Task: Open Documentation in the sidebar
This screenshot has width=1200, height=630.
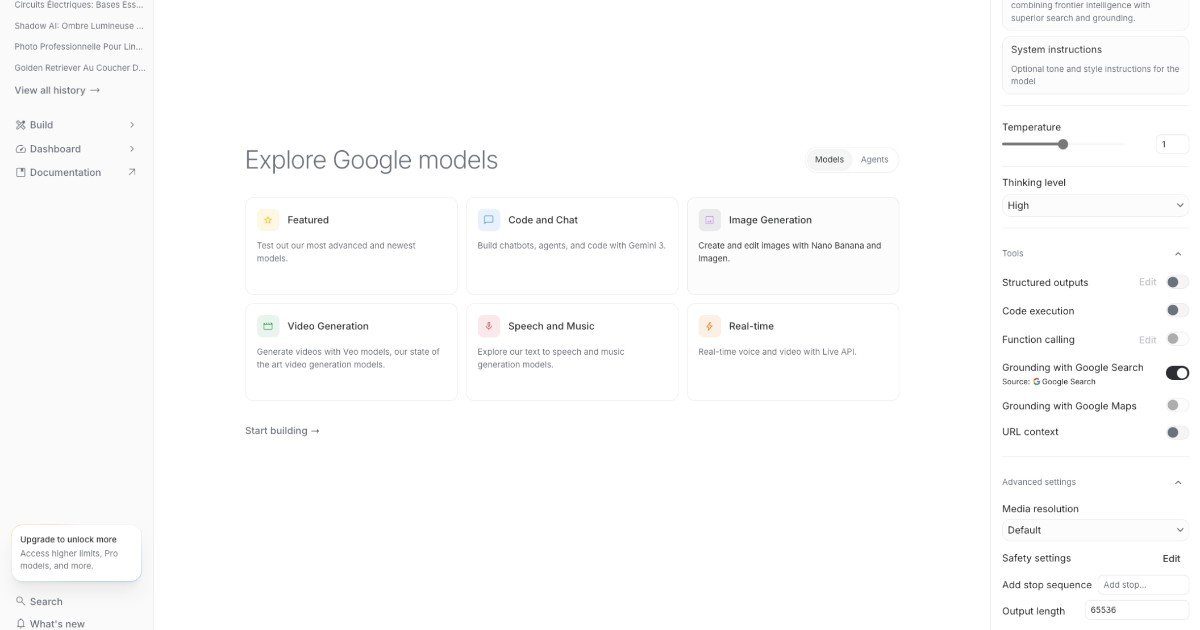Action: pos(76,172)
